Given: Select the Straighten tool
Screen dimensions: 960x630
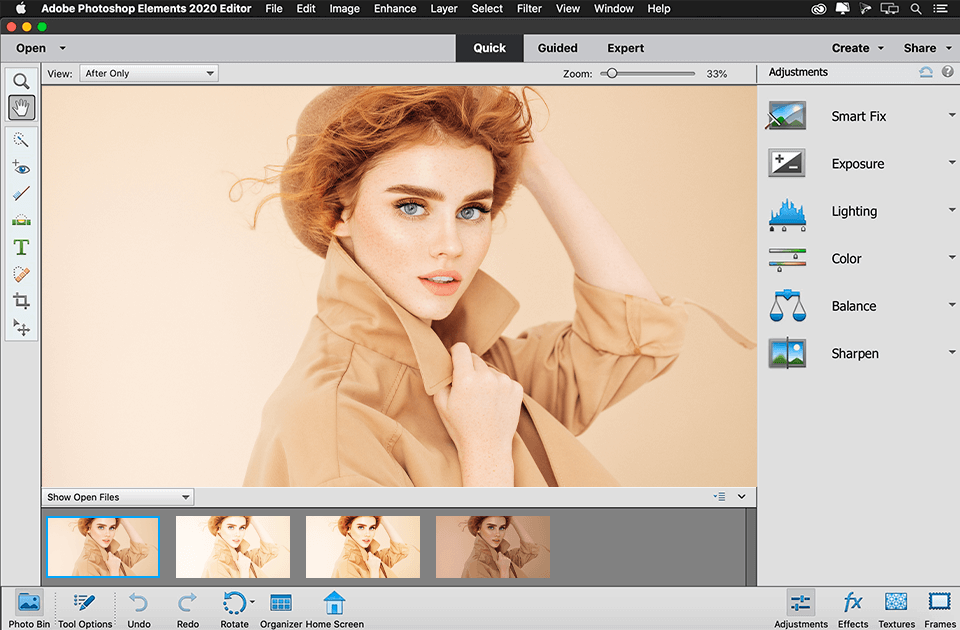Looking at the screenshot, I should pos(21,220).
